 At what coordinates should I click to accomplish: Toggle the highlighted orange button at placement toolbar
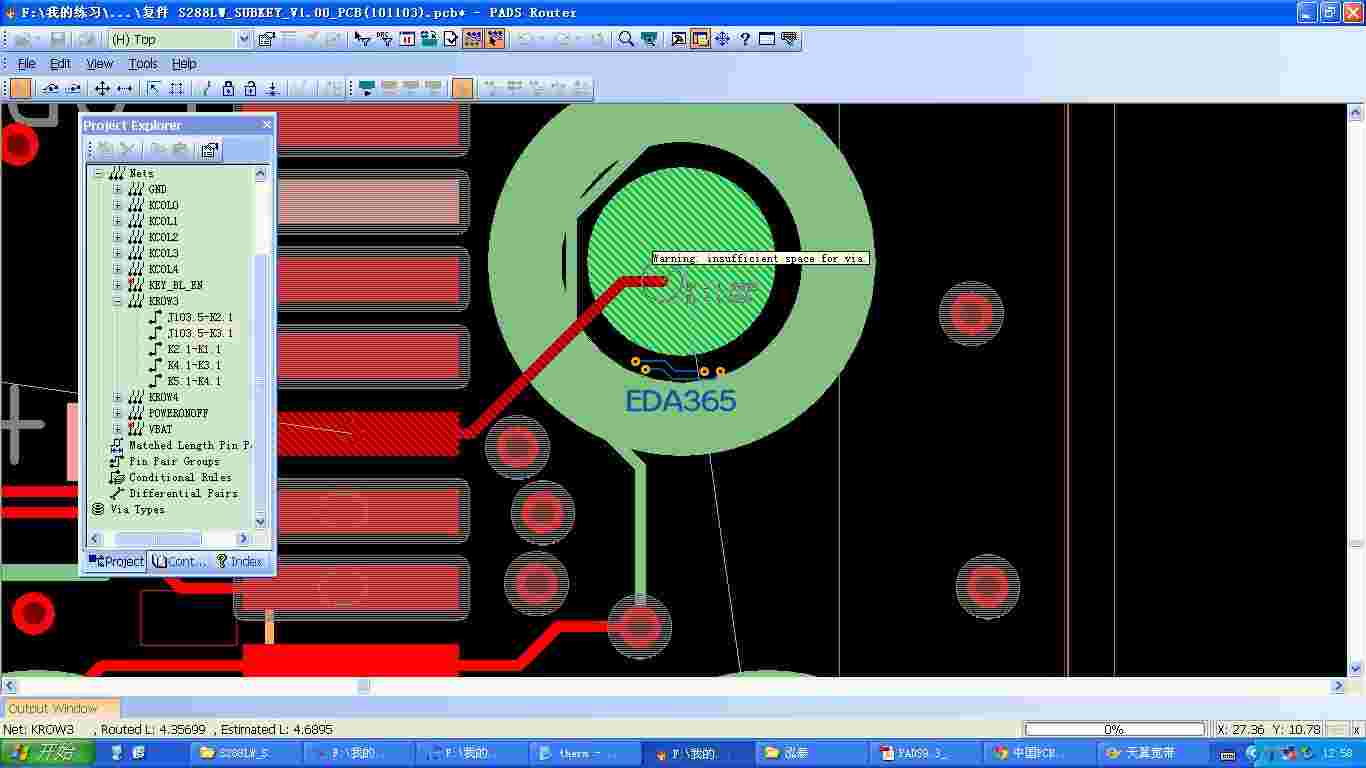point(462,88)
